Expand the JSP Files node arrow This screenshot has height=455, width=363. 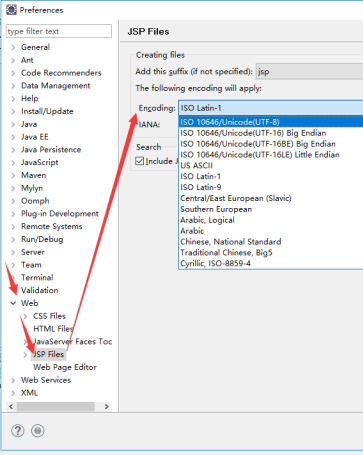click(25, 355)
